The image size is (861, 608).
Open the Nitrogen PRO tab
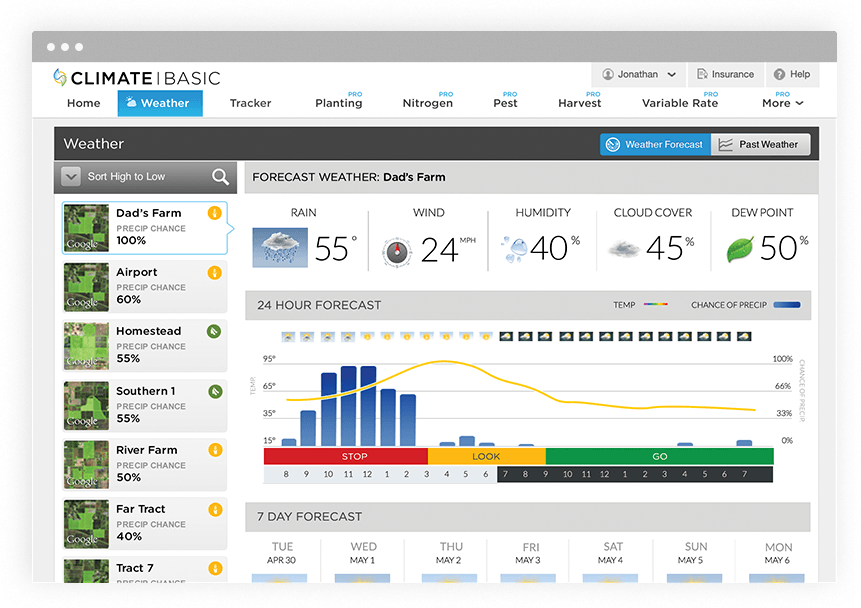coord(427,104)
